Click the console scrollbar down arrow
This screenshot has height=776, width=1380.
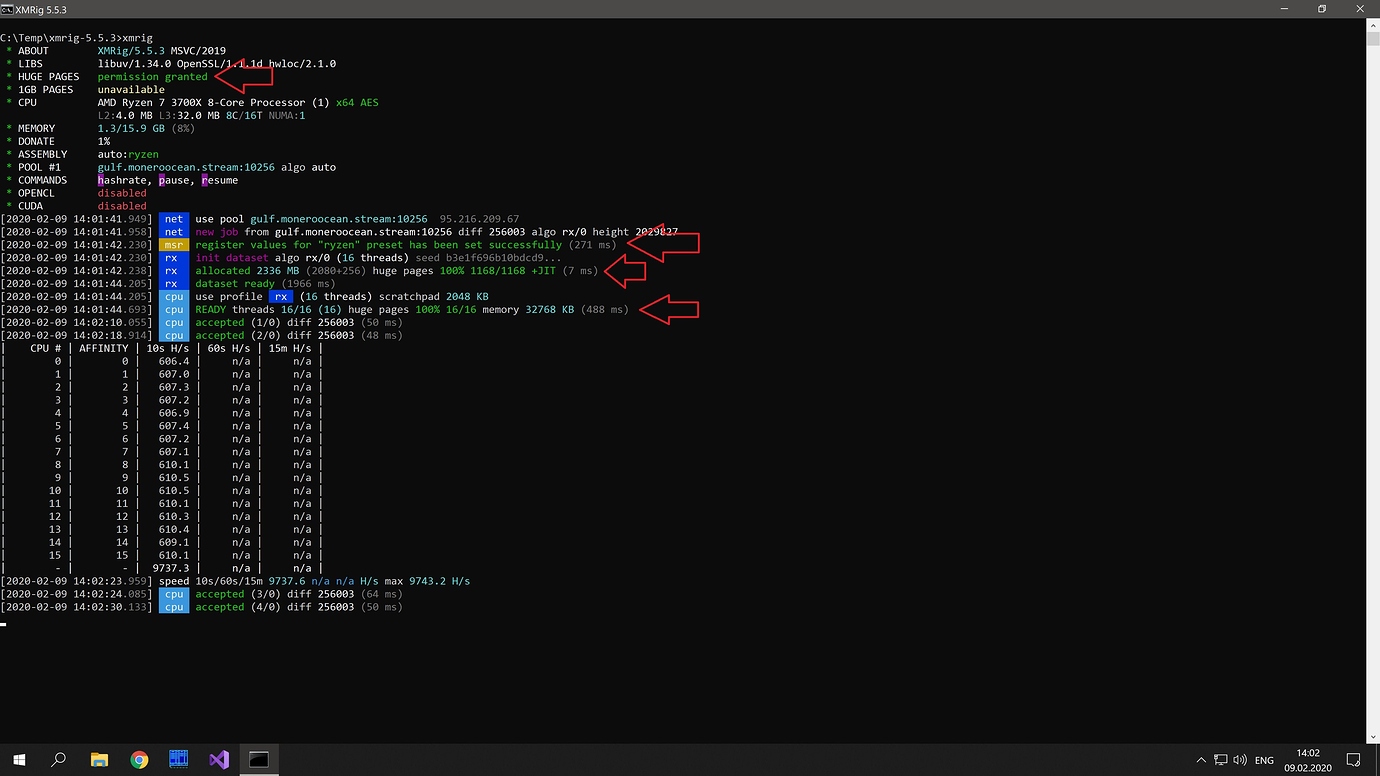(1372, 737)
